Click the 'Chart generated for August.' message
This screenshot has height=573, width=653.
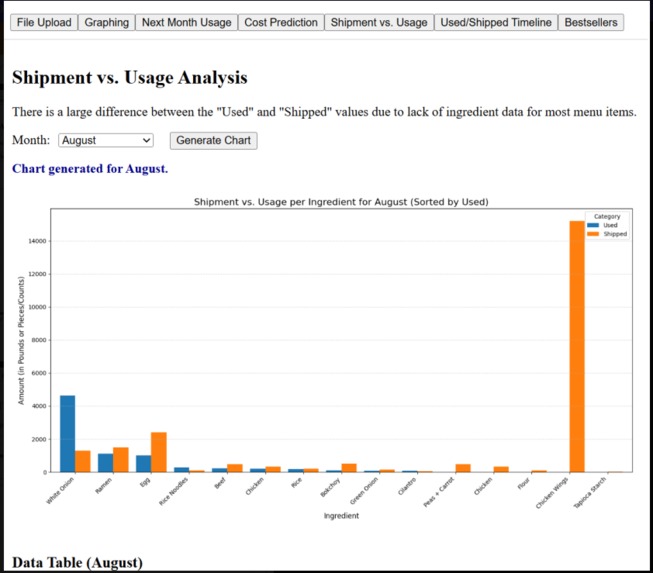coord(90,169)
